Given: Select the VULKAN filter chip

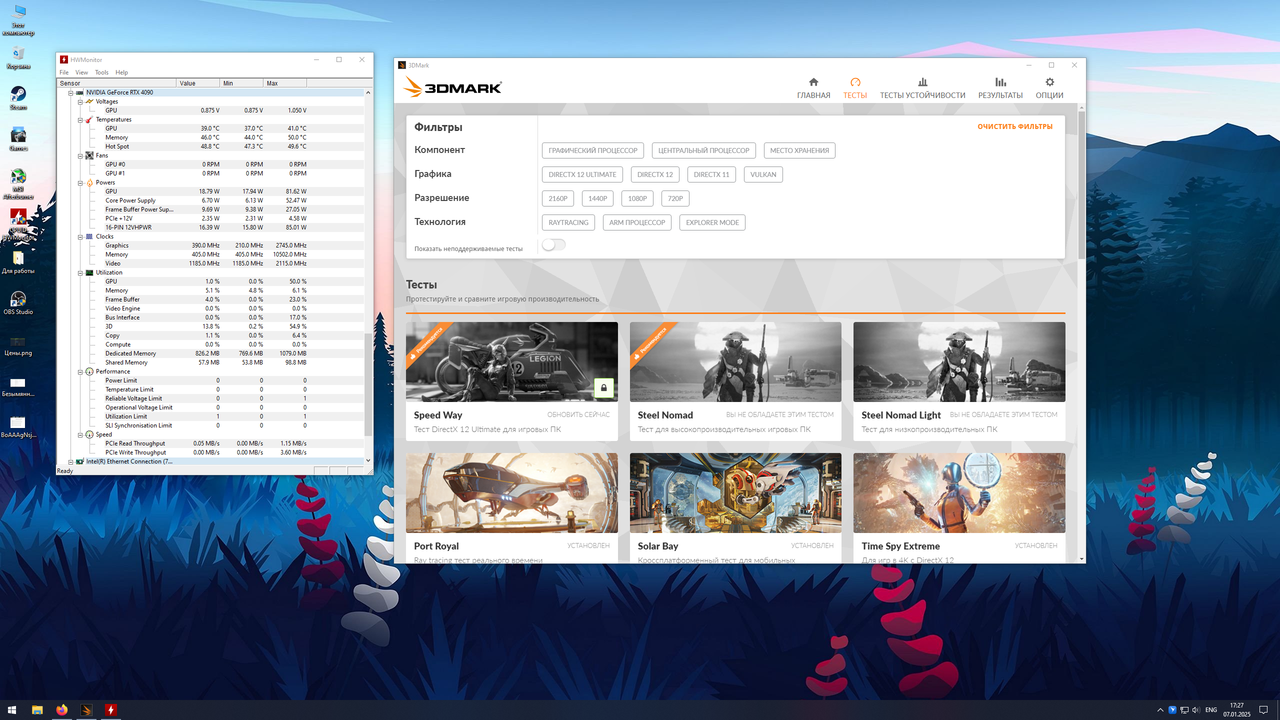Looking at the screenshot, I should pyautogui.click(x=763, y=174).
